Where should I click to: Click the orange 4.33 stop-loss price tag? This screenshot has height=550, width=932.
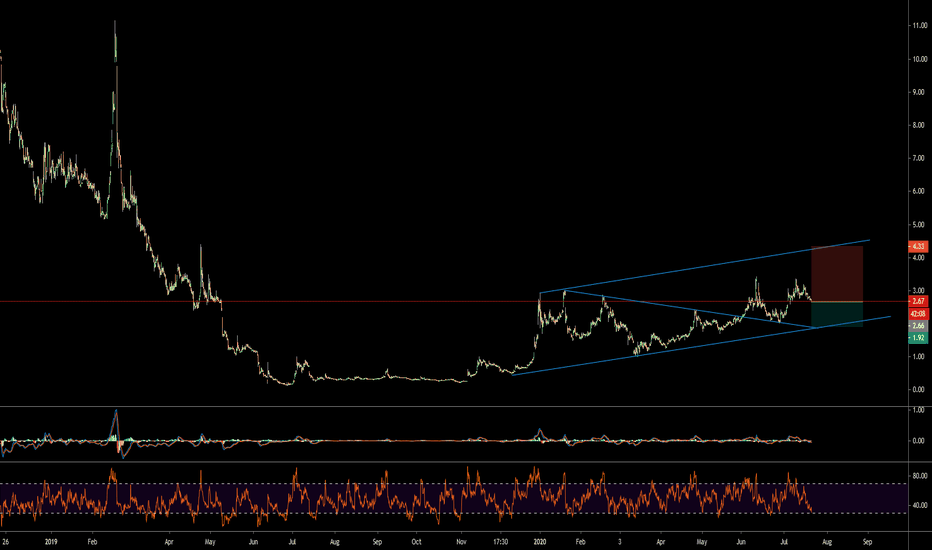tap(918, 246)
